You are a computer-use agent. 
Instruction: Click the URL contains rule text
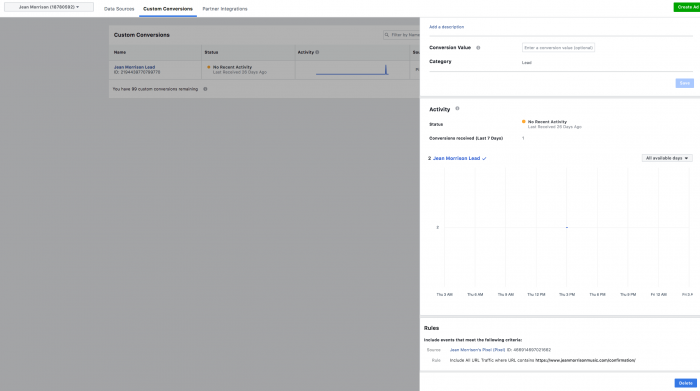(x=542, y=360)
